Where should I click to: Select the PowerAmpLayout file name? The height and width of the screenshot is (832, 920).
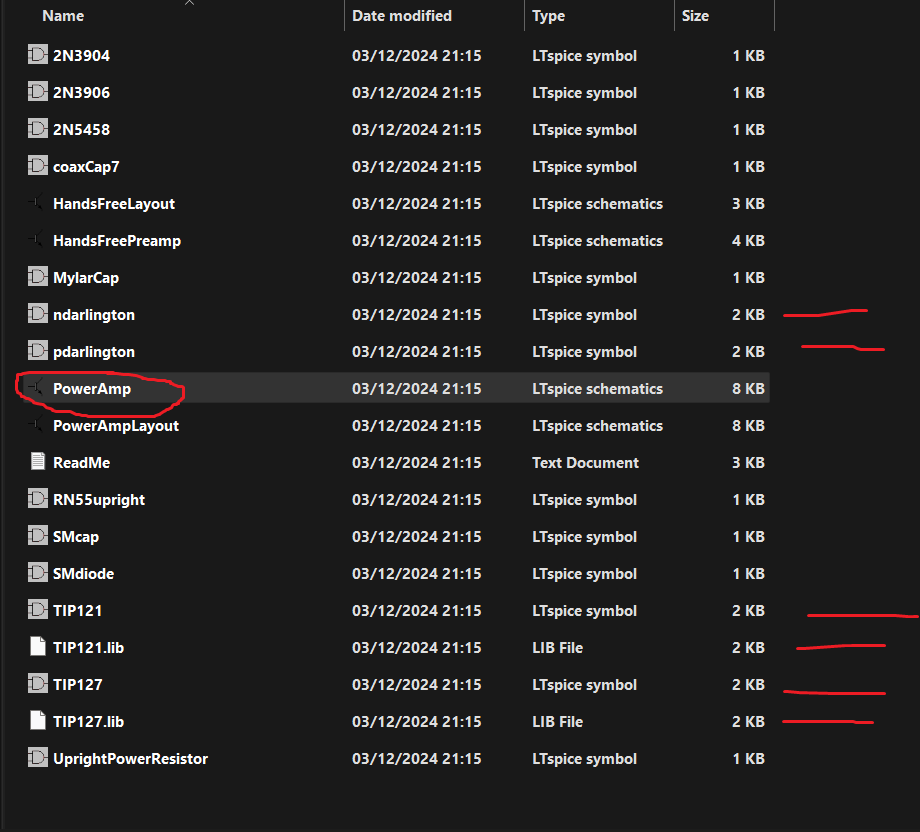116,425
